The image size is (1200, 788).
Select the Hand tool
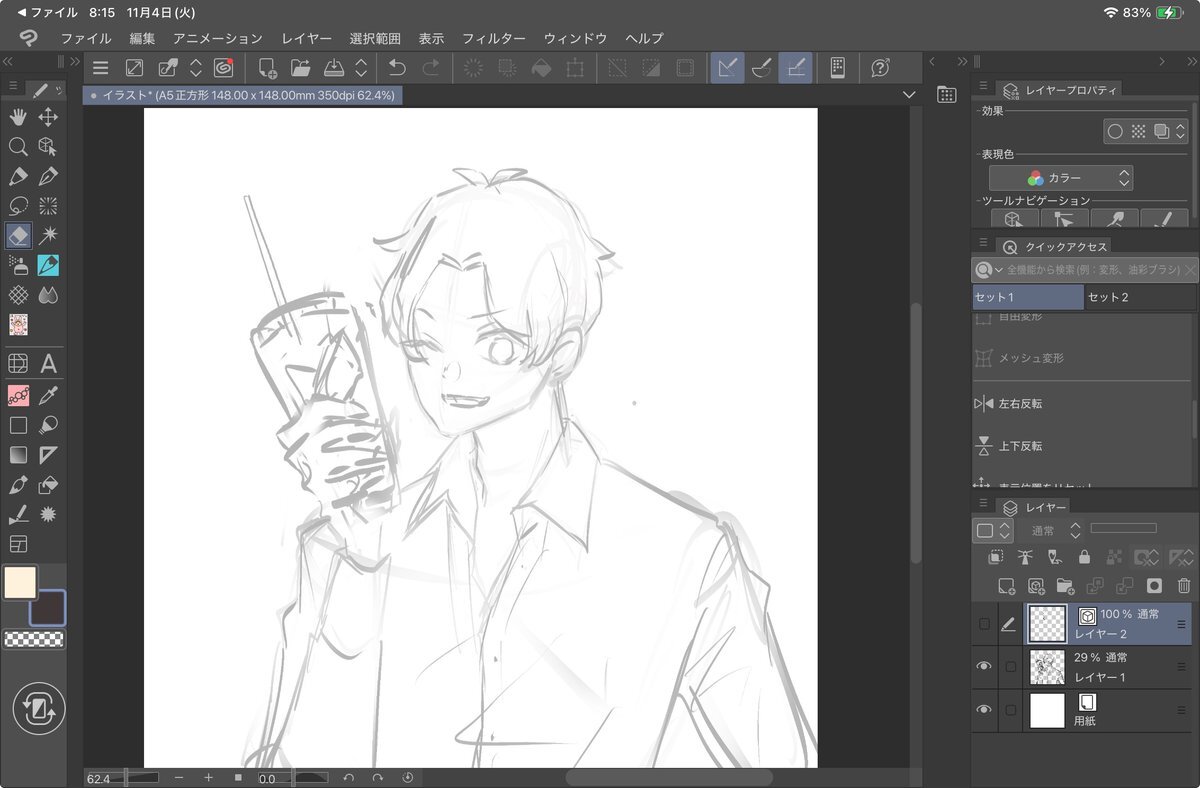click(18, 117)
